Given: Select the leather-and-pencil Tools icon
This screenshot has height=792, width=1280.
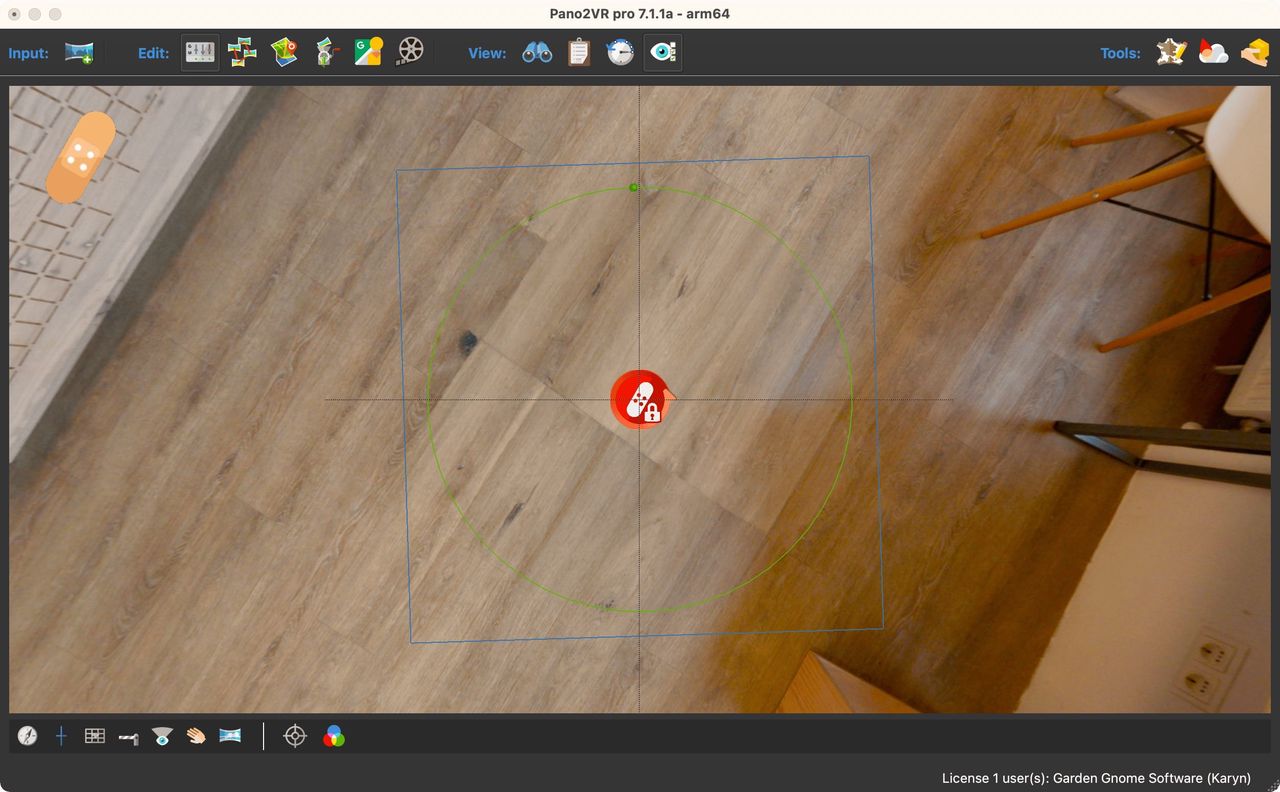Looking at the screenshot, I should click(x=1170, y=52).
